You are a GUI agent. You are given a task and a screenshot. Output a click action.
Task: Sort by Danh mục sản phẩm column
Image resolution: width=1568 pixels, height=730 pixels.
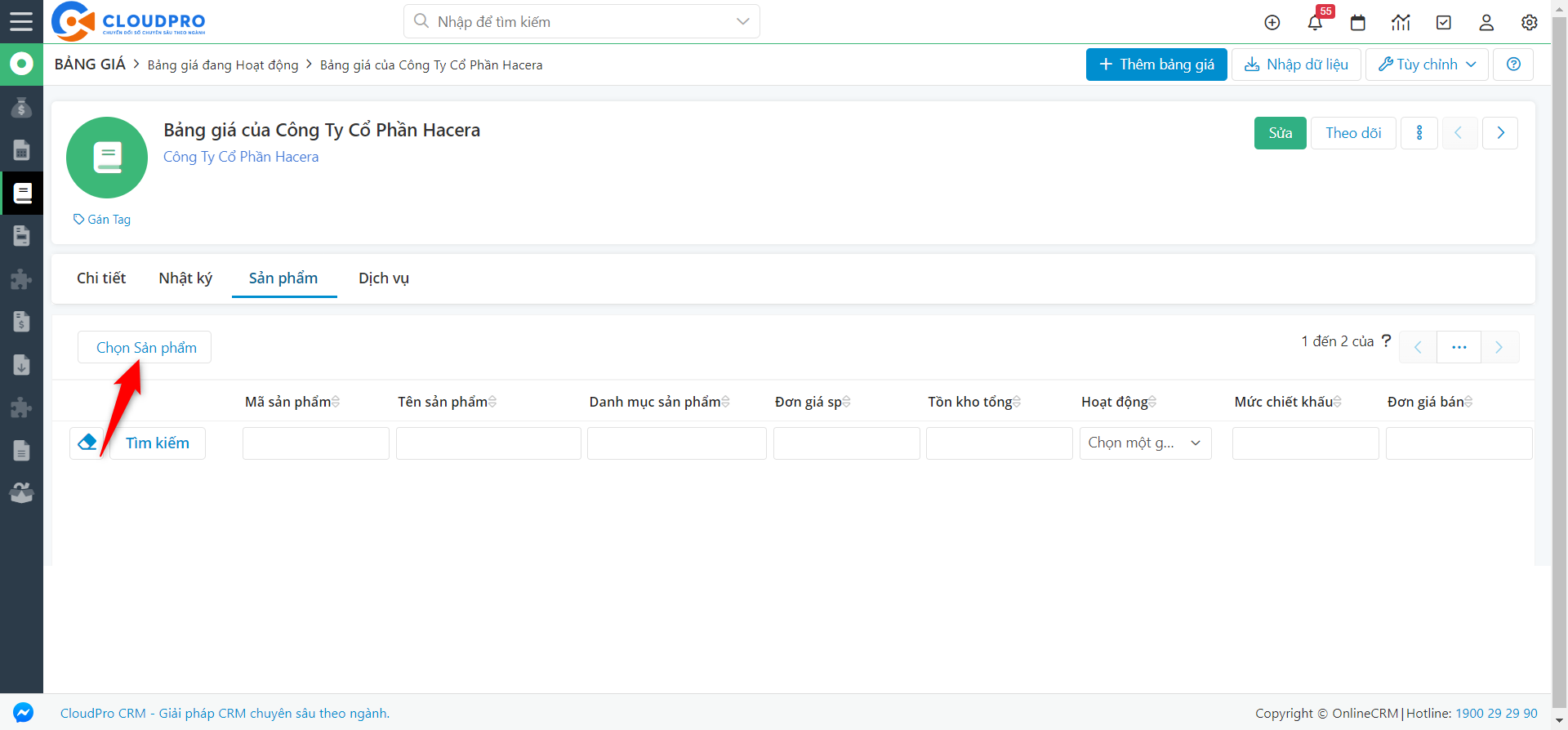660,402
